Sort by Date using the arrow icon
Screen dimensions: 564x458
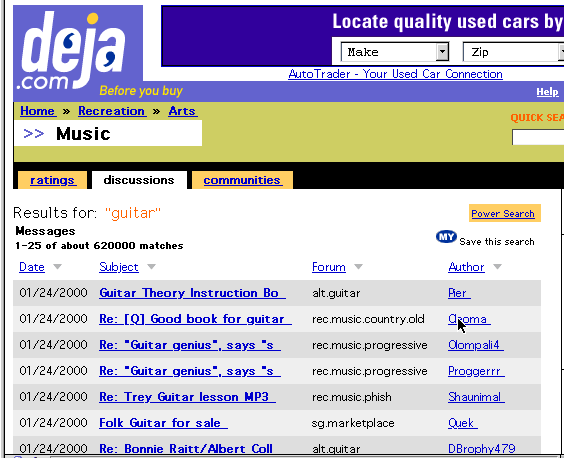click(x=57, y=267)
